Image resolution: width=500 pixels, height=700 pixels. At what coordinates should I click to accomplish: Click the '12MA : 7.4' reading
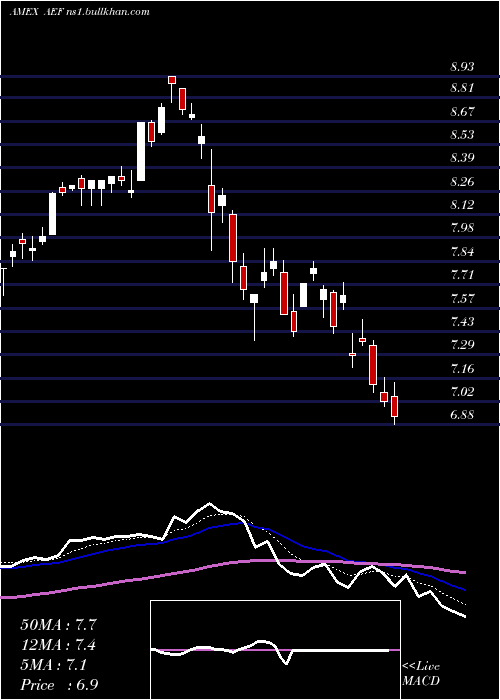coord(58,645)
